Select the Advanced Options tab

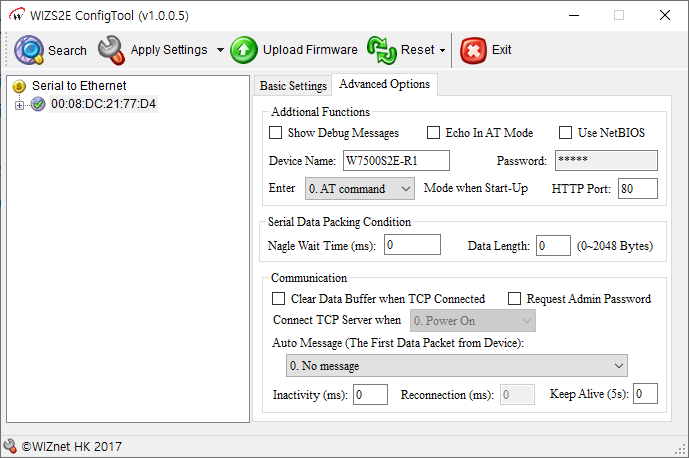(x=384, y=84)
